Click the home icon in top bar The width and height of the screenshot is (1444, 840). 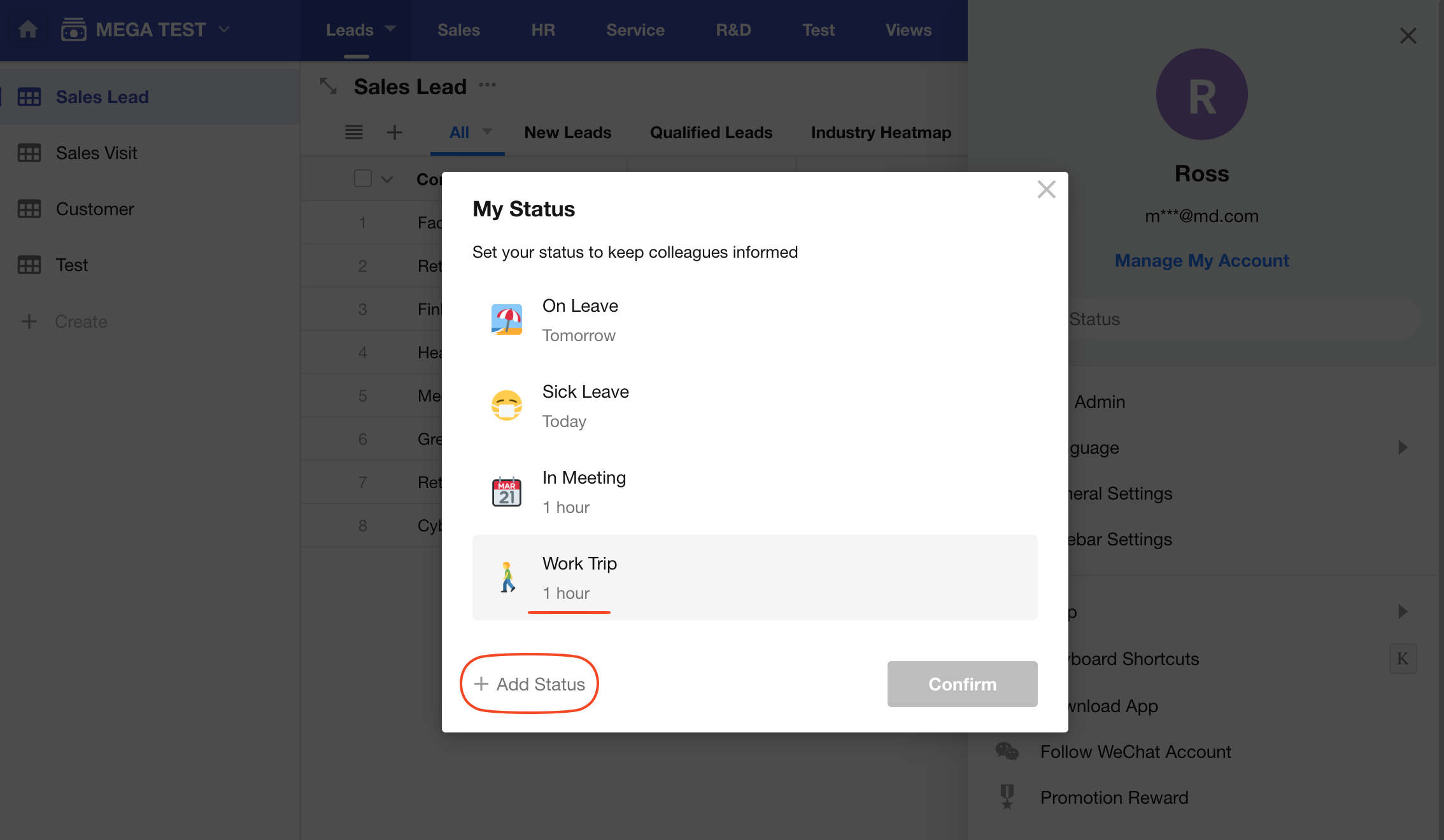(27, 29)
